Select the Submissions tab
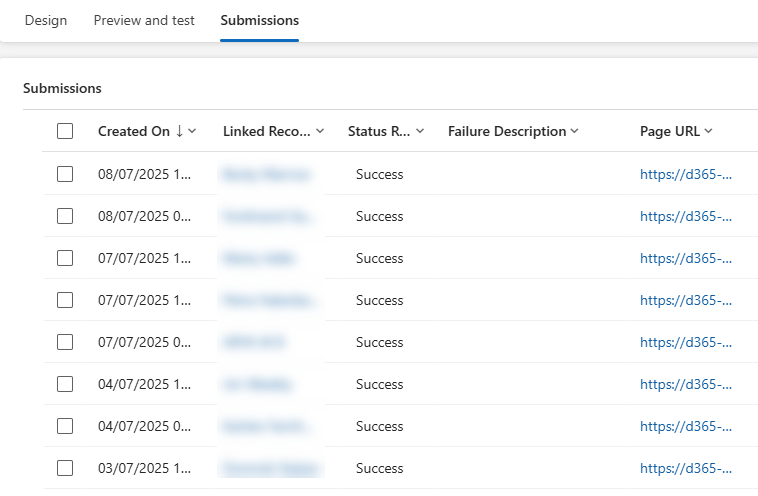This screenshot has width=758, height=496. (259, 20)
